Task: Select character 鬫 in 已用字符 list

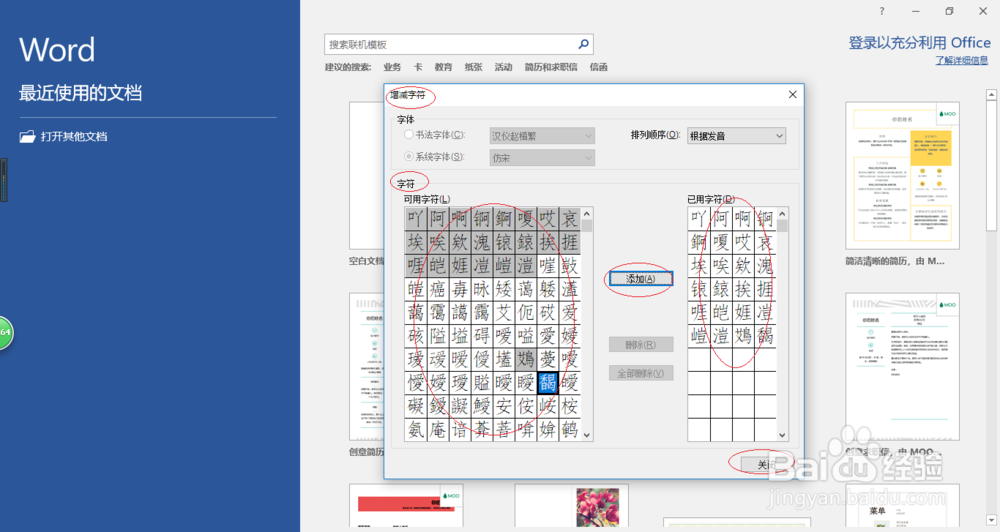Action: pos(765,336)
